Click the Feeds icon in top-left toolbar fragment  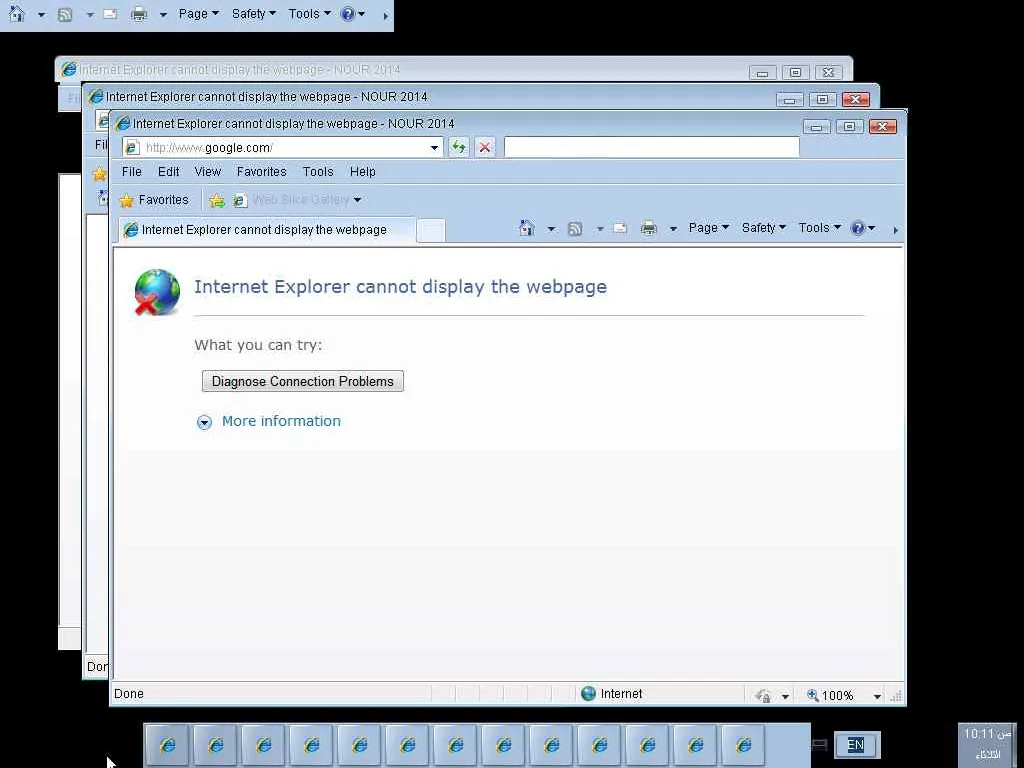(65, 14)
